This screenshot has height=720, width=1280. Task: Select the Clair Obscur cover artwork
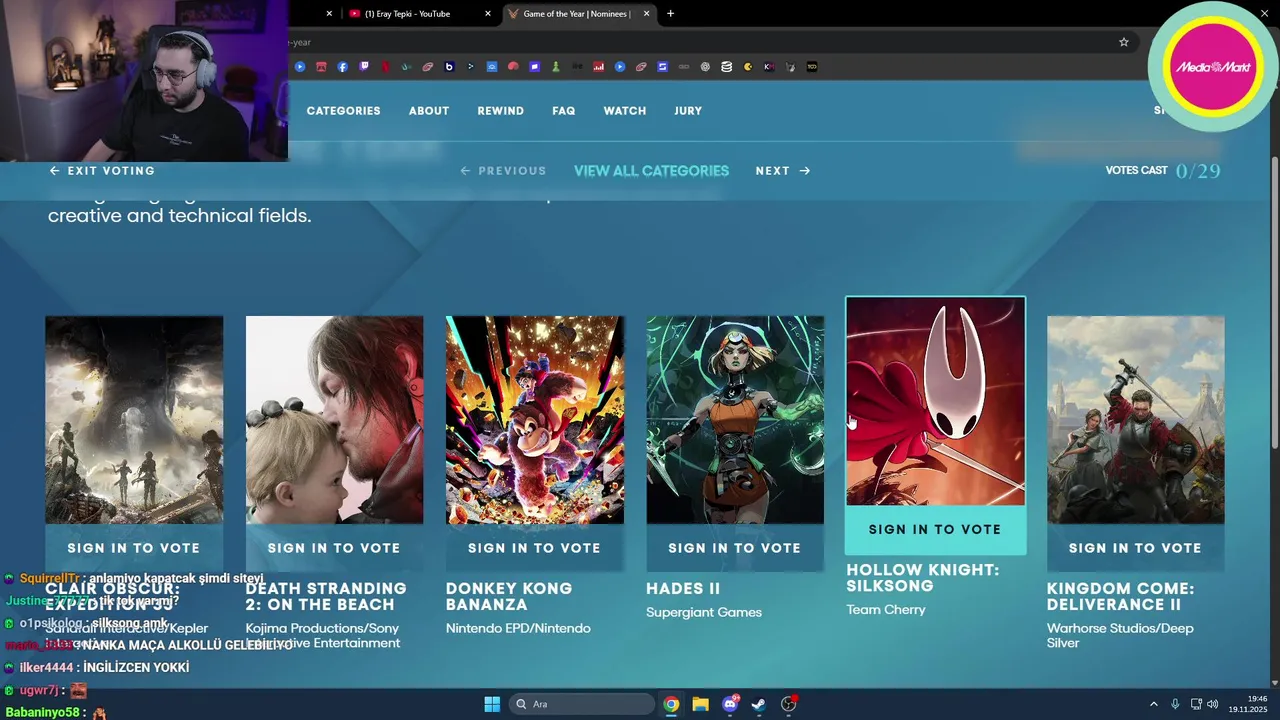coord(134,420)
